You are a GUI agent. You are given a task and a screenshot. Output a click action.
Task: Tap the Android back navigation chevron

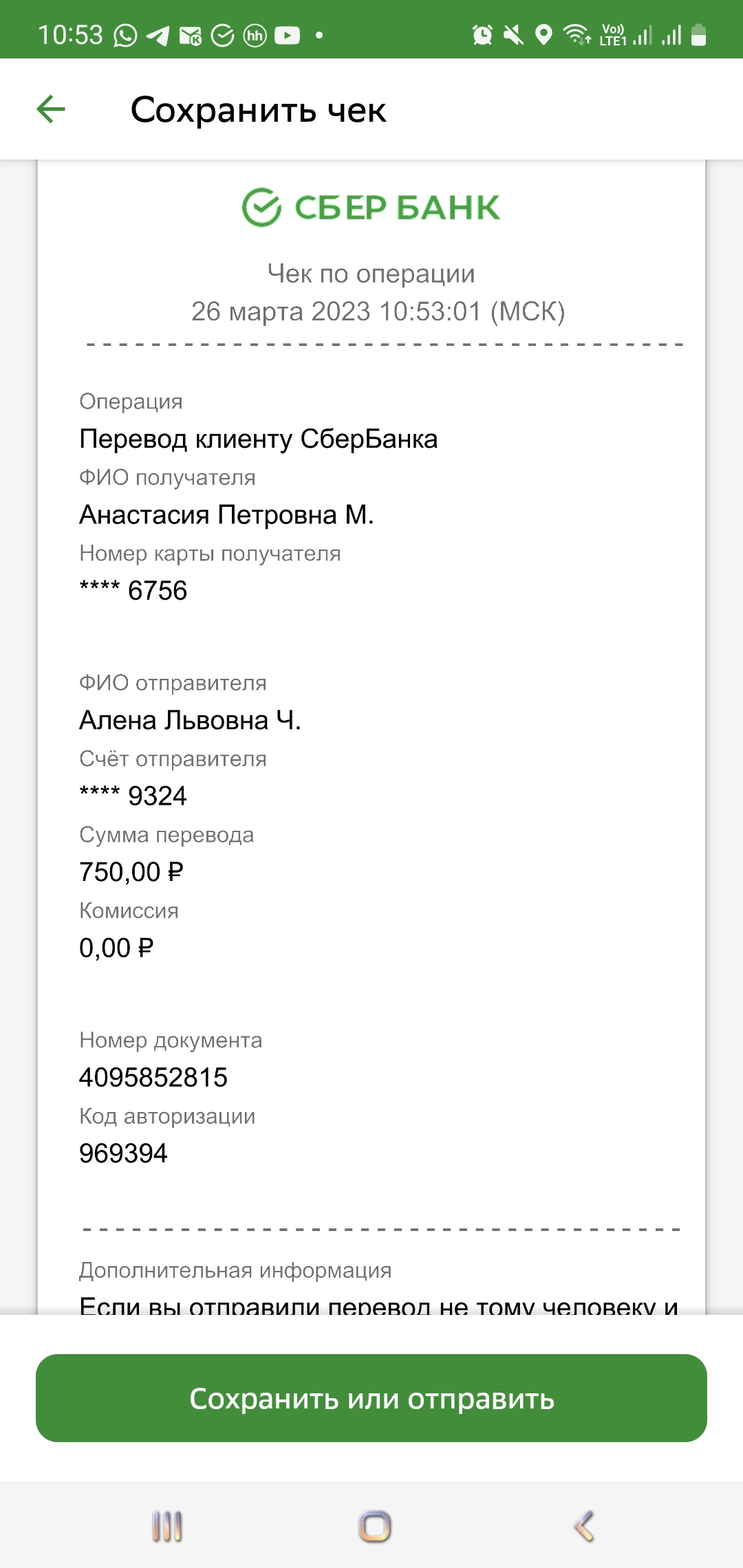coord(583,1526)
